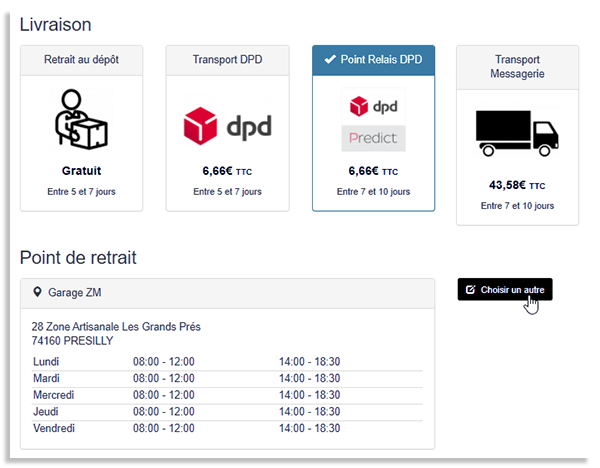This screenshot has width=600, height=468.
Task: Click the 43,58€ TTC price
Action: click(x=517, y=185)
